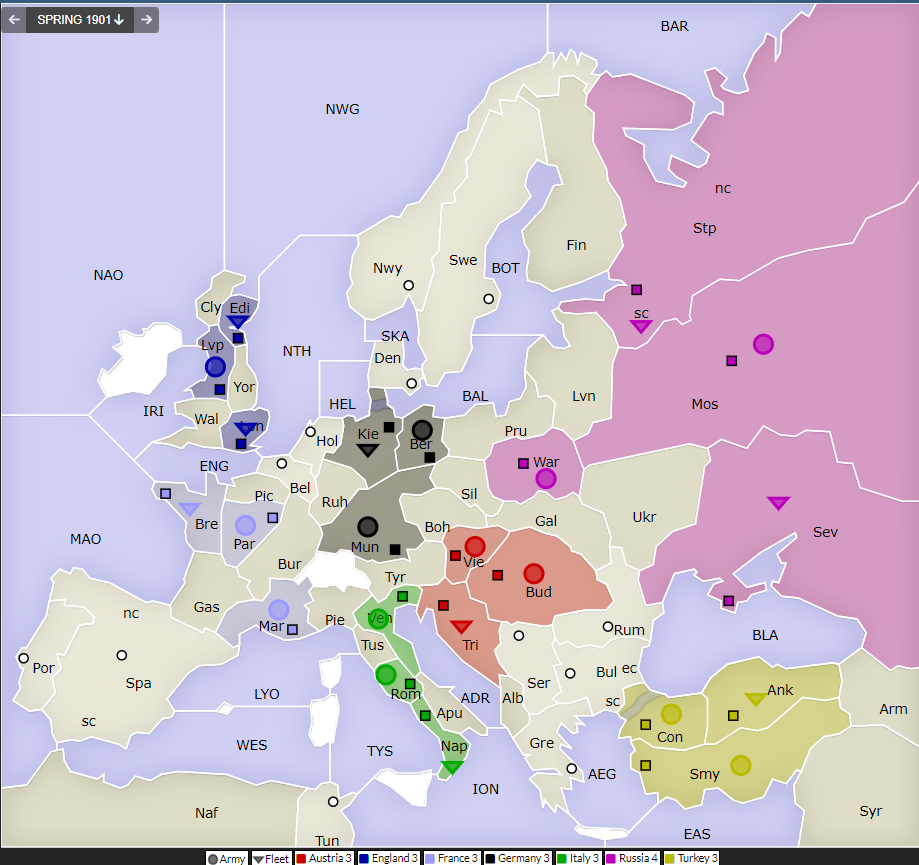919x865 pixels.
Task: Click the Bur province label
Action: tap(290, 564)
